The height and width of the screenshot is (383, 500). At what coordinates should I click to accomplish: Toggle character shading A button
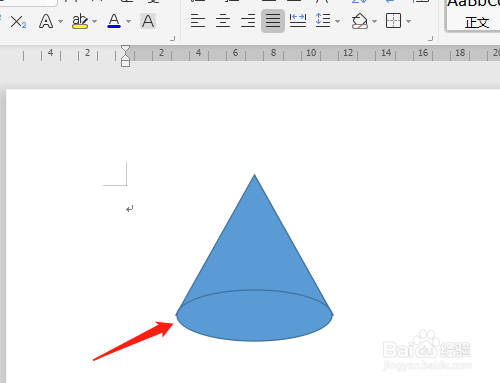pyautogui.click(x=148, y=21)
